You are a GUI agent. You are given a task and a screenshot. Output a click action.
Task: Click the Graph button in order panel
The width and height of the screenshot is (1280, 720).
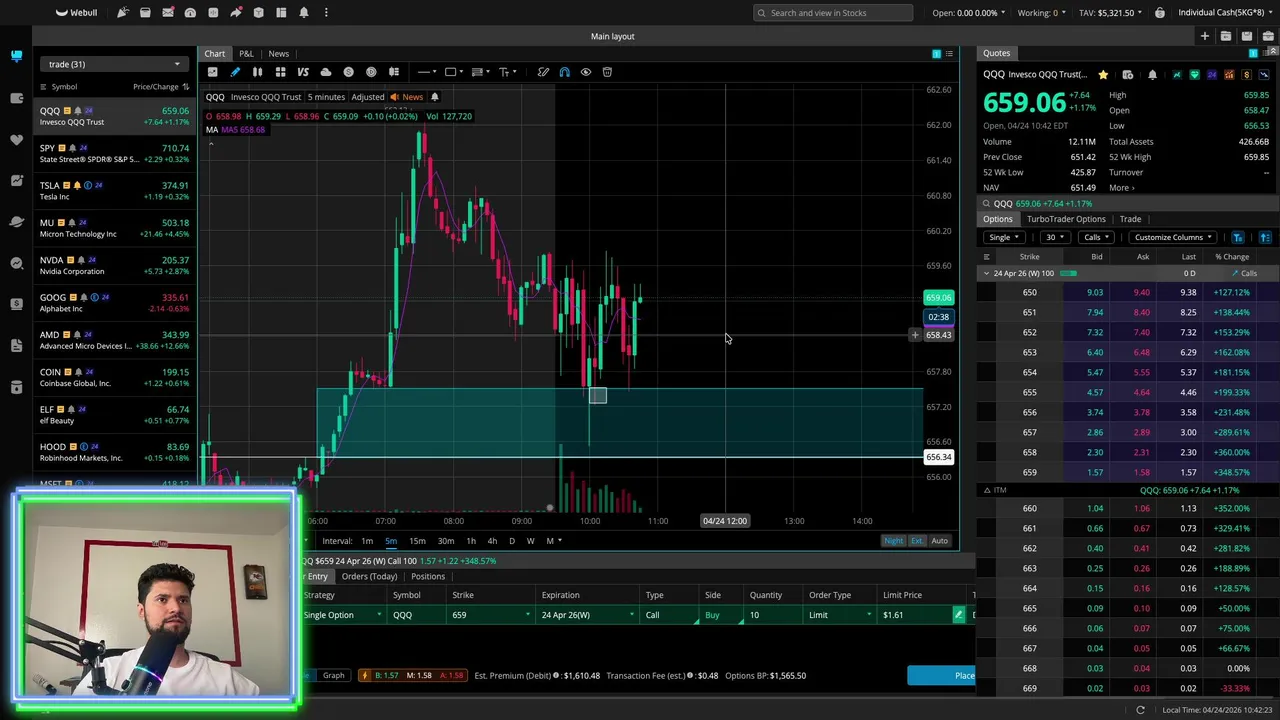(x=333, y=676)
